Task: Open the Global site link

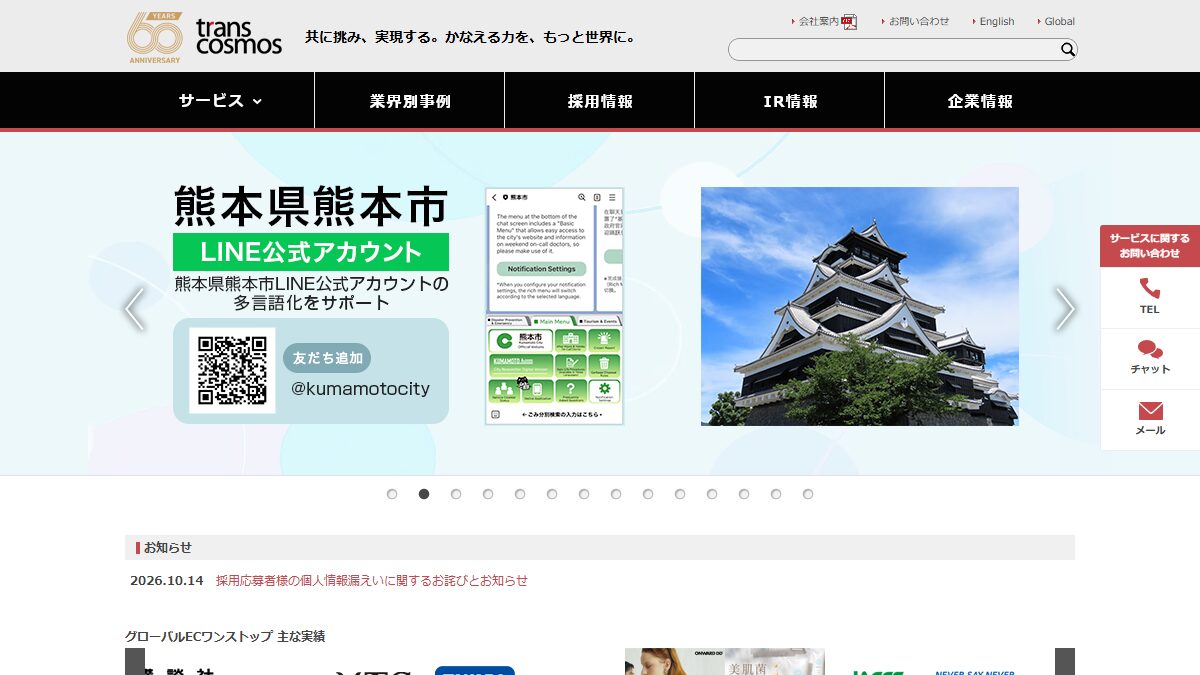Action: coord(1059,21)
